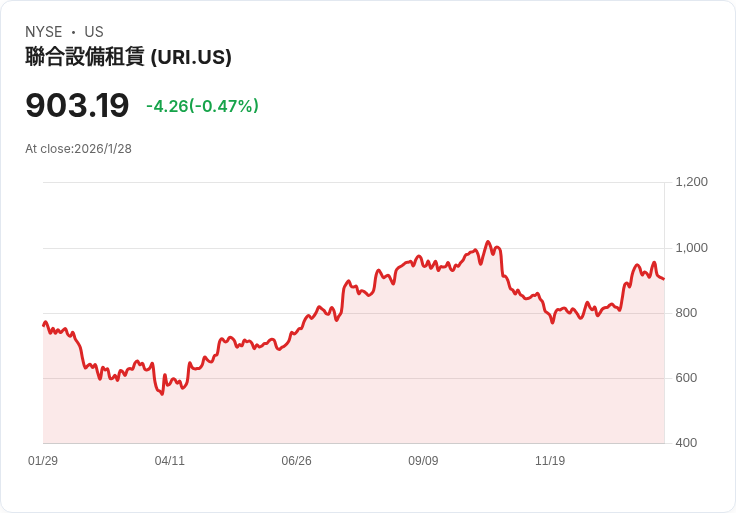Click the US market label

[x=94, y=32]
